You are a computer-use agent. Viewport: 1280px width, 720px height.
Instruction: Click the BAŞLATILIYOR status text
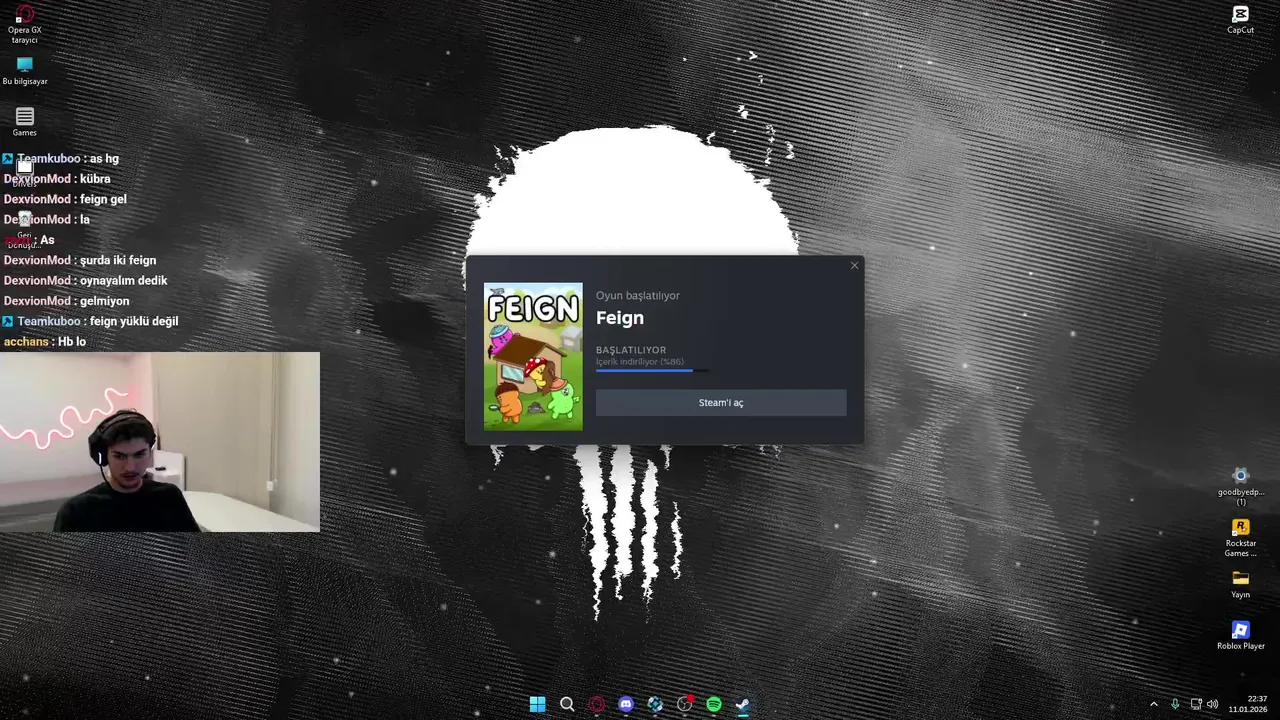pyautogui.click(x=631, y=350)
